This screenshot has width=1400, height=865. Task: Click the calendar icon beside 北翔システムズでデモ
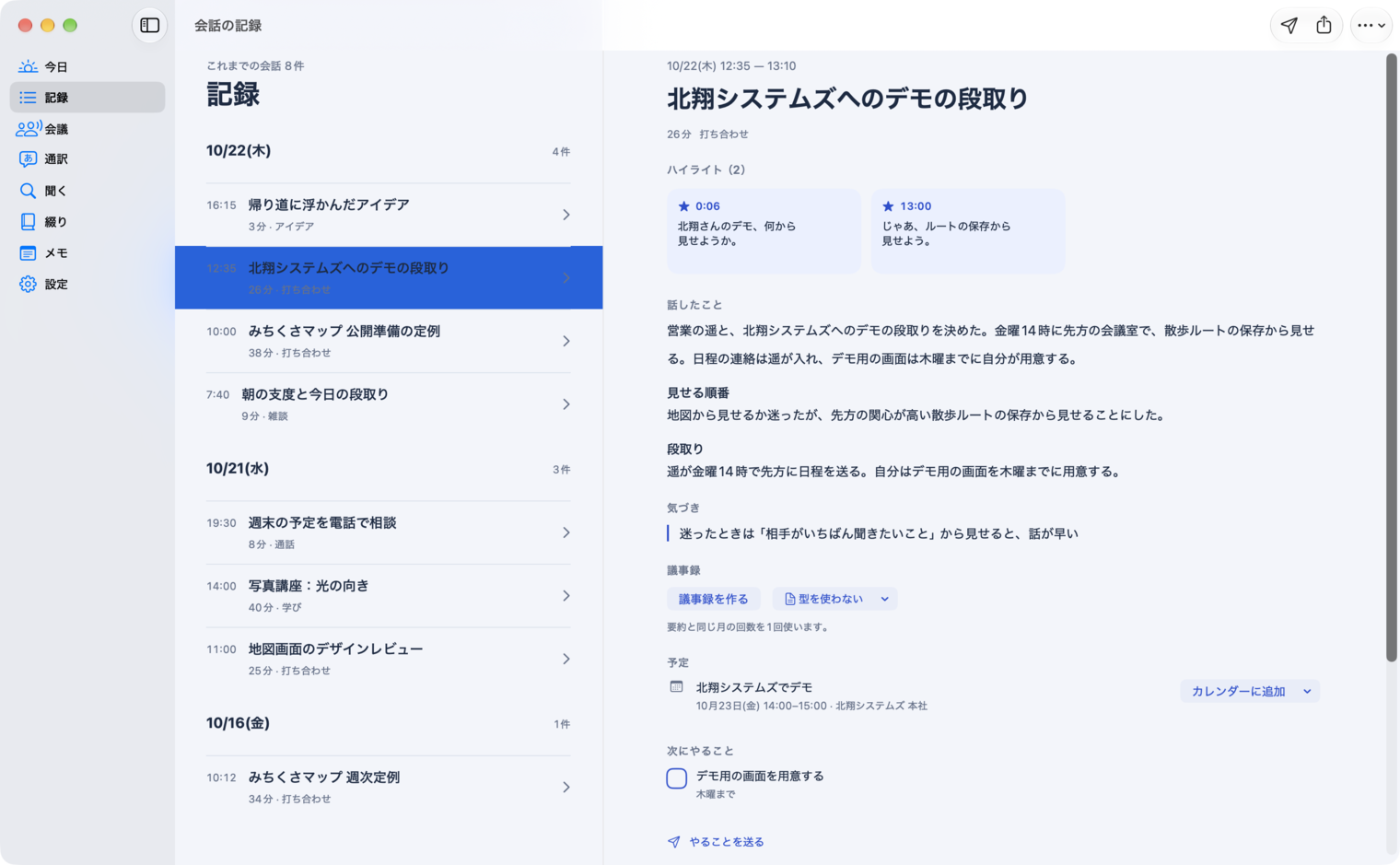676,687
